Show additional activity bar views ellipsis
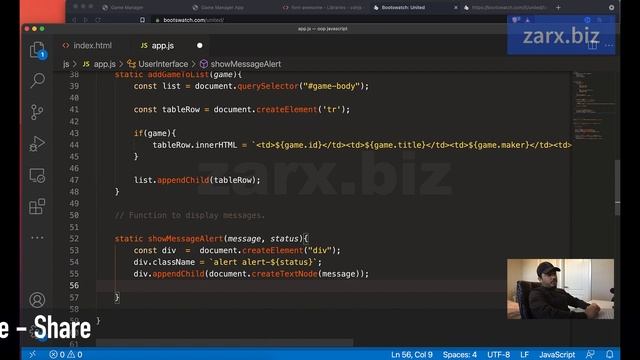The height and width of the screenshot is (360, 640). pos(37,238)
